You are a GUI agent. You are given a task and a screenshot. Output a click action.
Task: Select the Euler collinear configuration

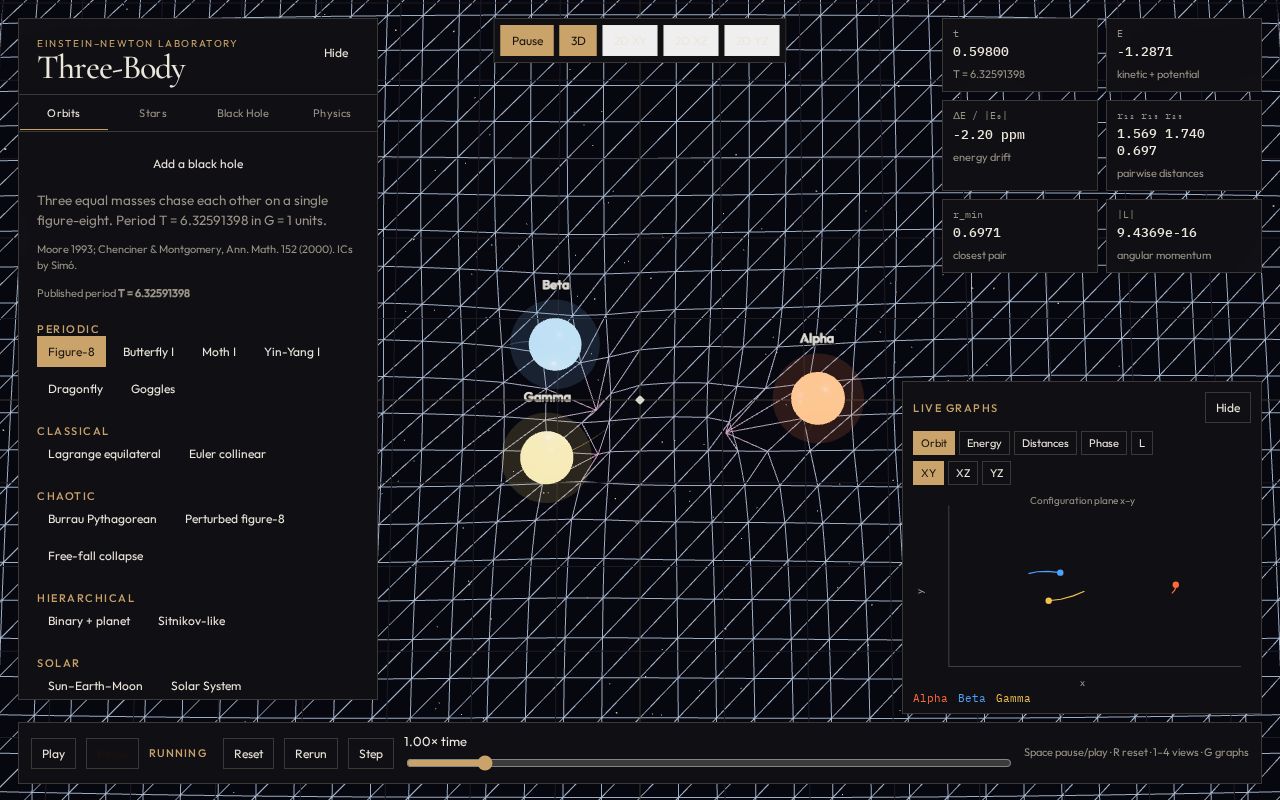click(x=227, y=454)
